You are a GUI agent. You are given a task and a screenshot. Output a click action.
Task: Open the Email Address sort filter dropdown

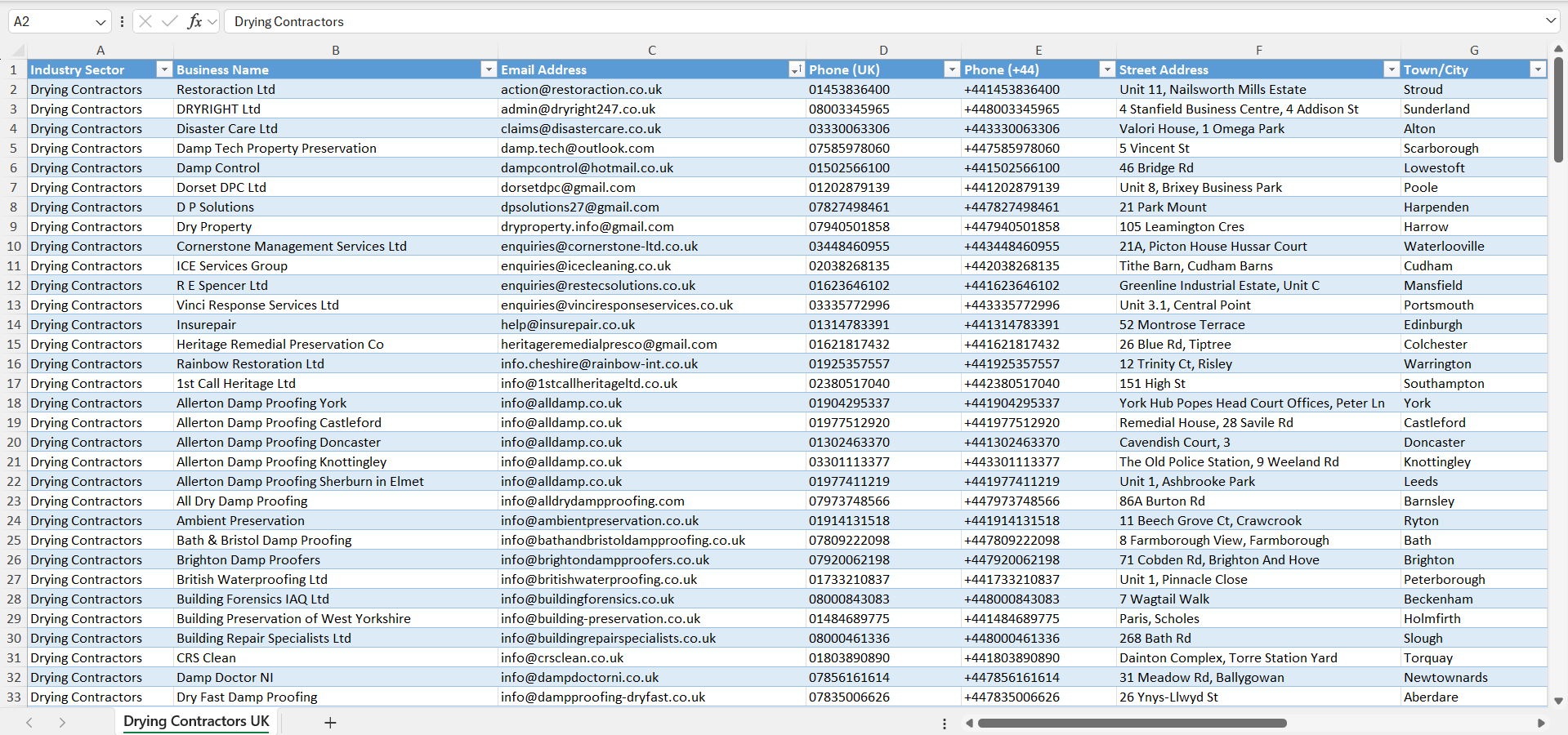point(796,69)
